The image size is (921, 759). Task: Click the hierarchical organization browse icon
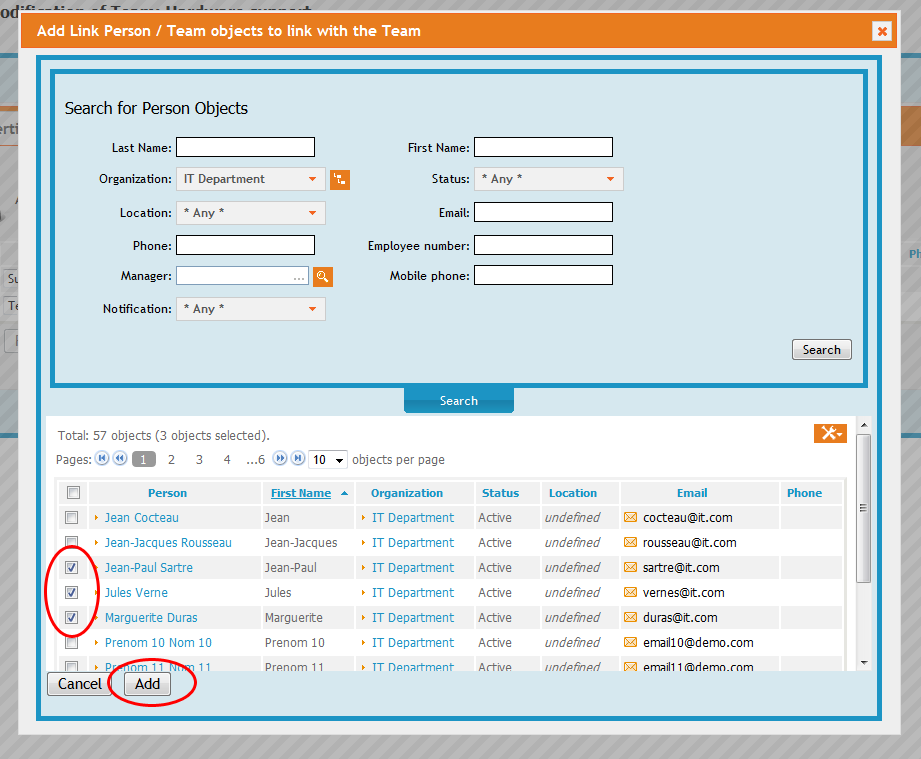[x=340, y=179]
